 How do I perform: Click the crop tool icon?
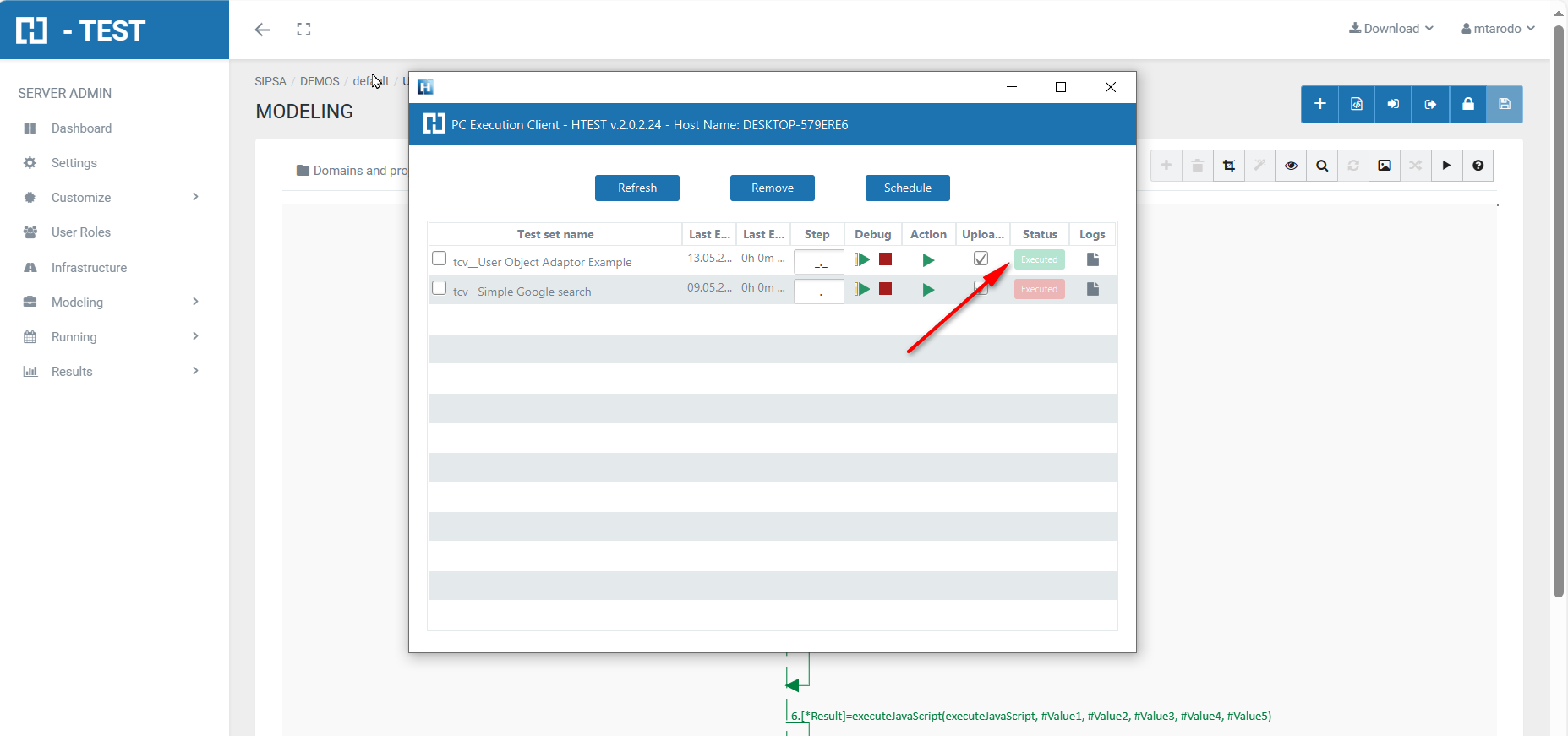coord(1229,166)
